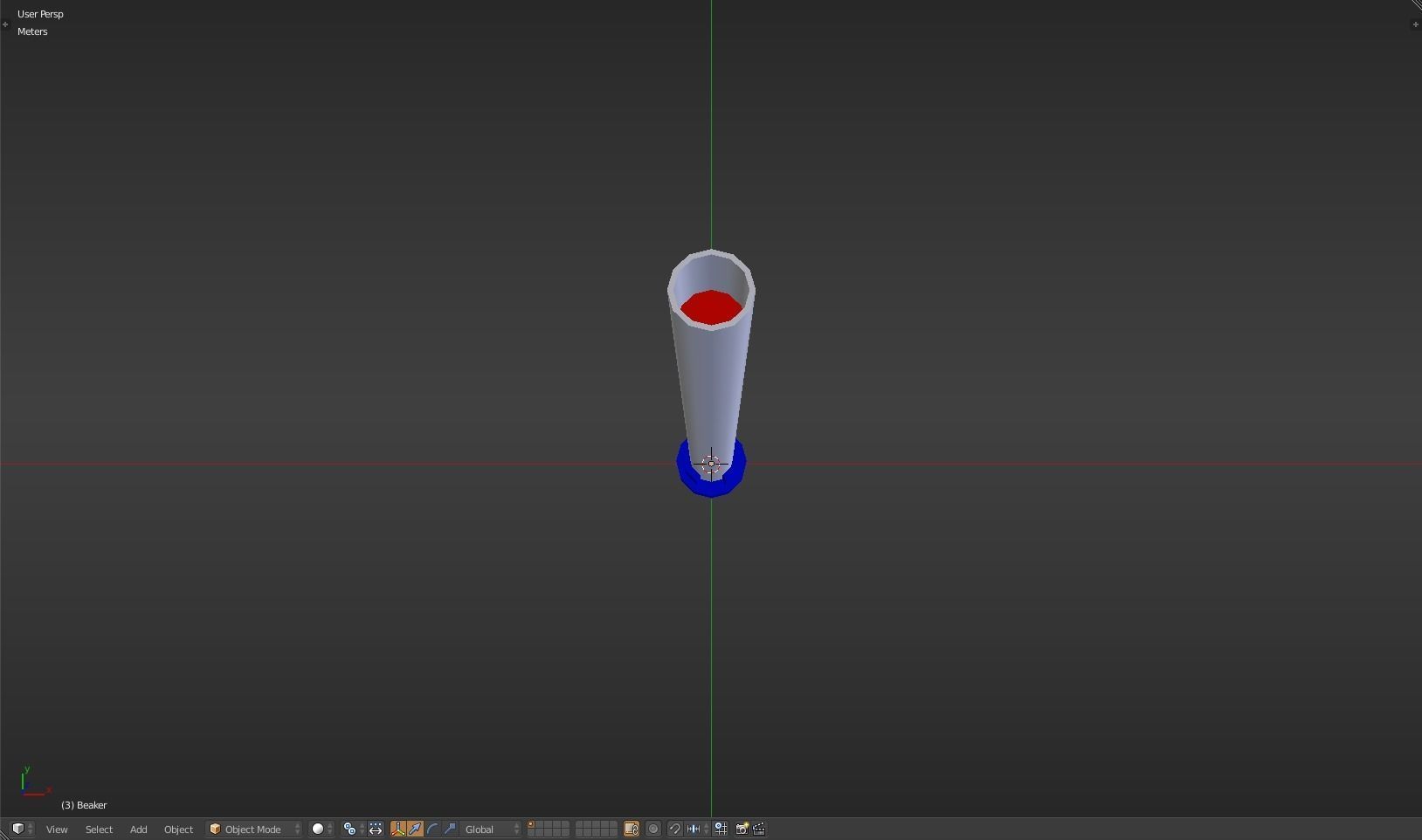Open the Object Mode dropdown

(254, 829)
